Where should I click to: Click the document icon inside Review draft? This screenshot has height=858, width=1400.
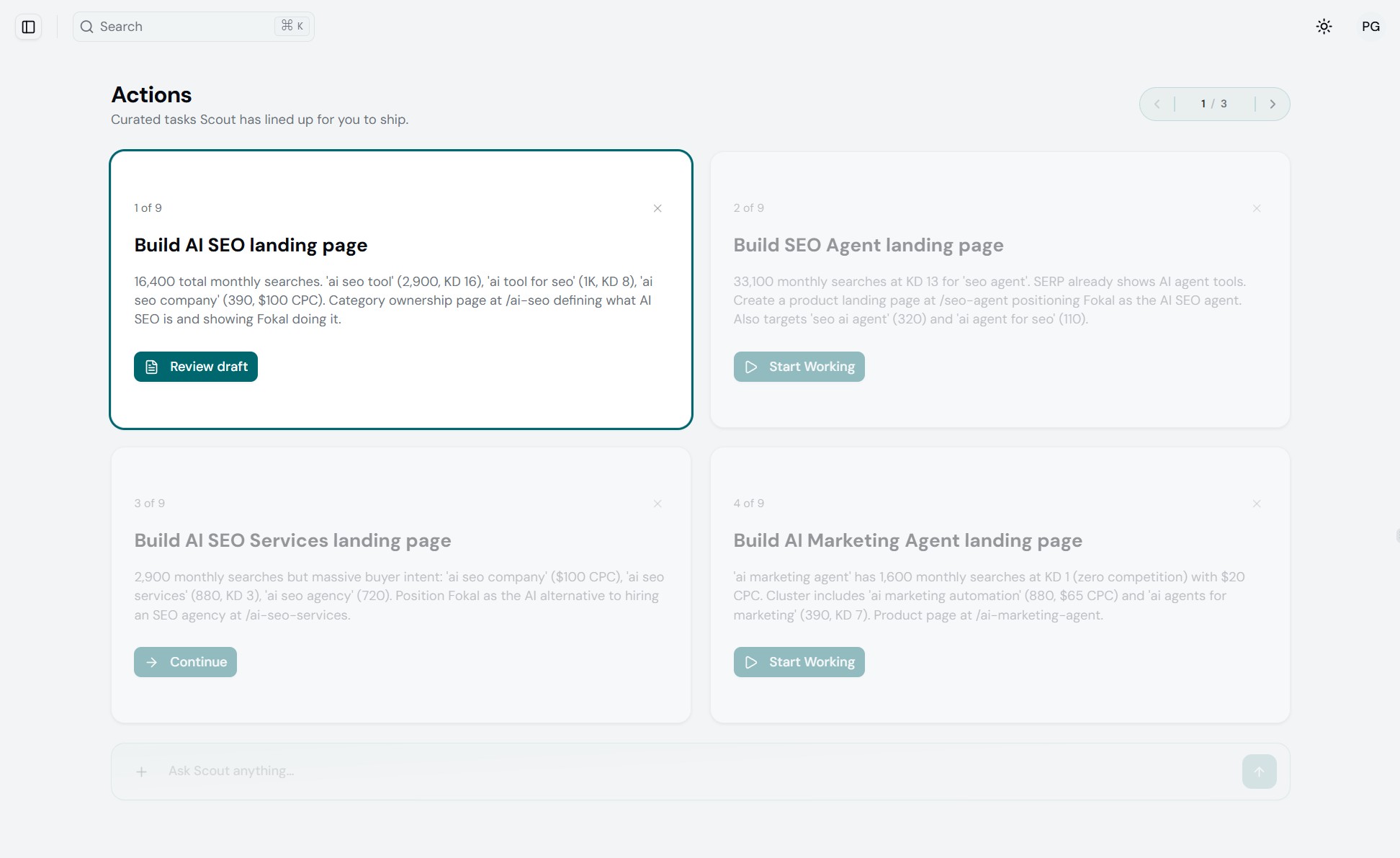152,367
